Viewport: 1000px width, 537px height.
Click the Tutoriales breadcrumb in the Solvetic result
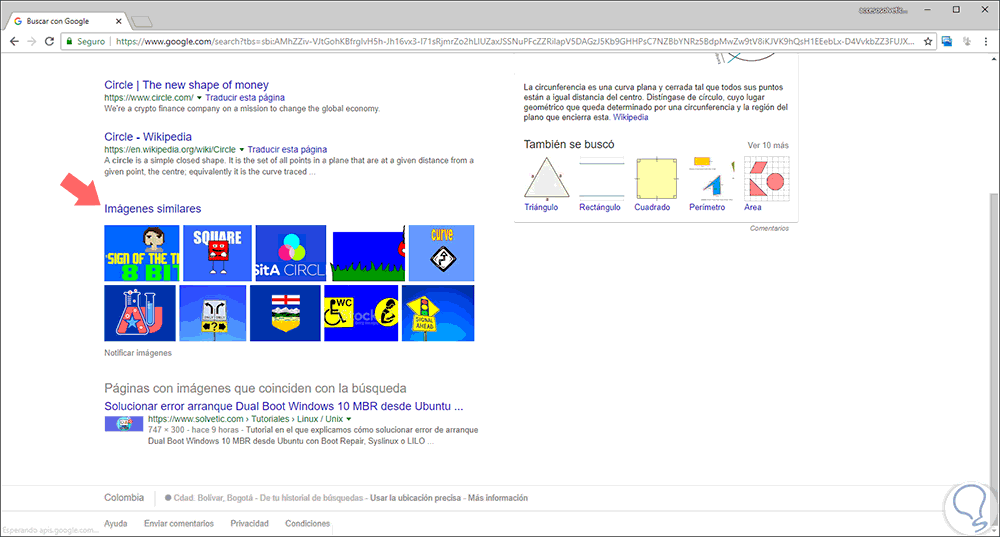(270, 419)
